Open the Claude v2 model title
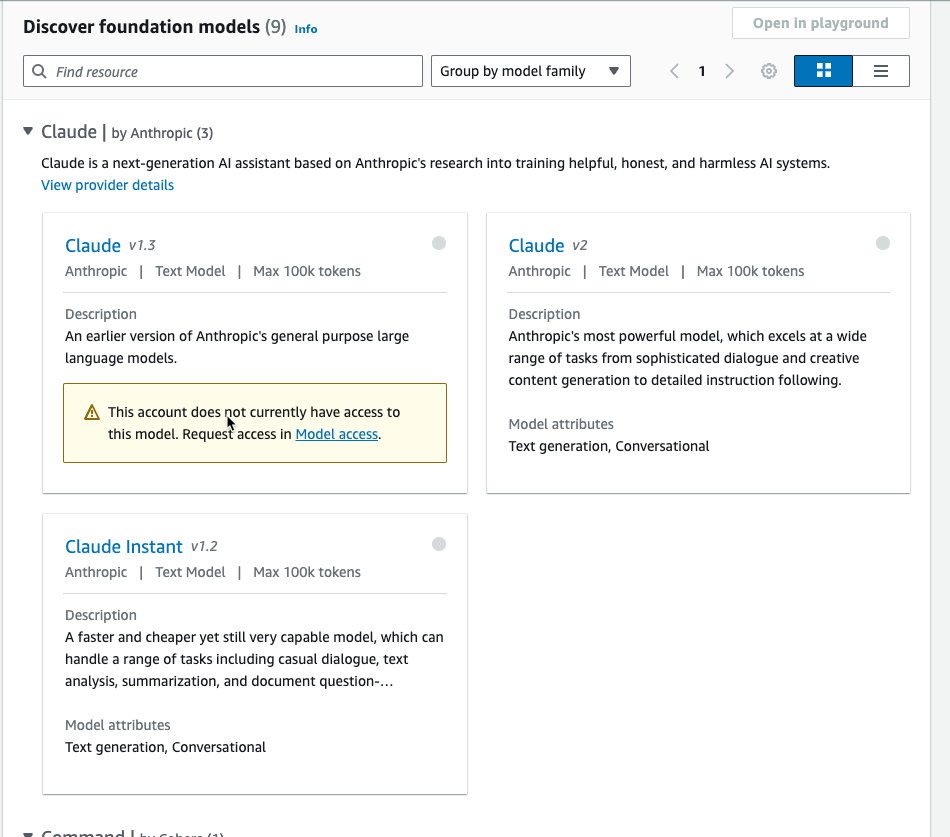 (x=536, y=245)
